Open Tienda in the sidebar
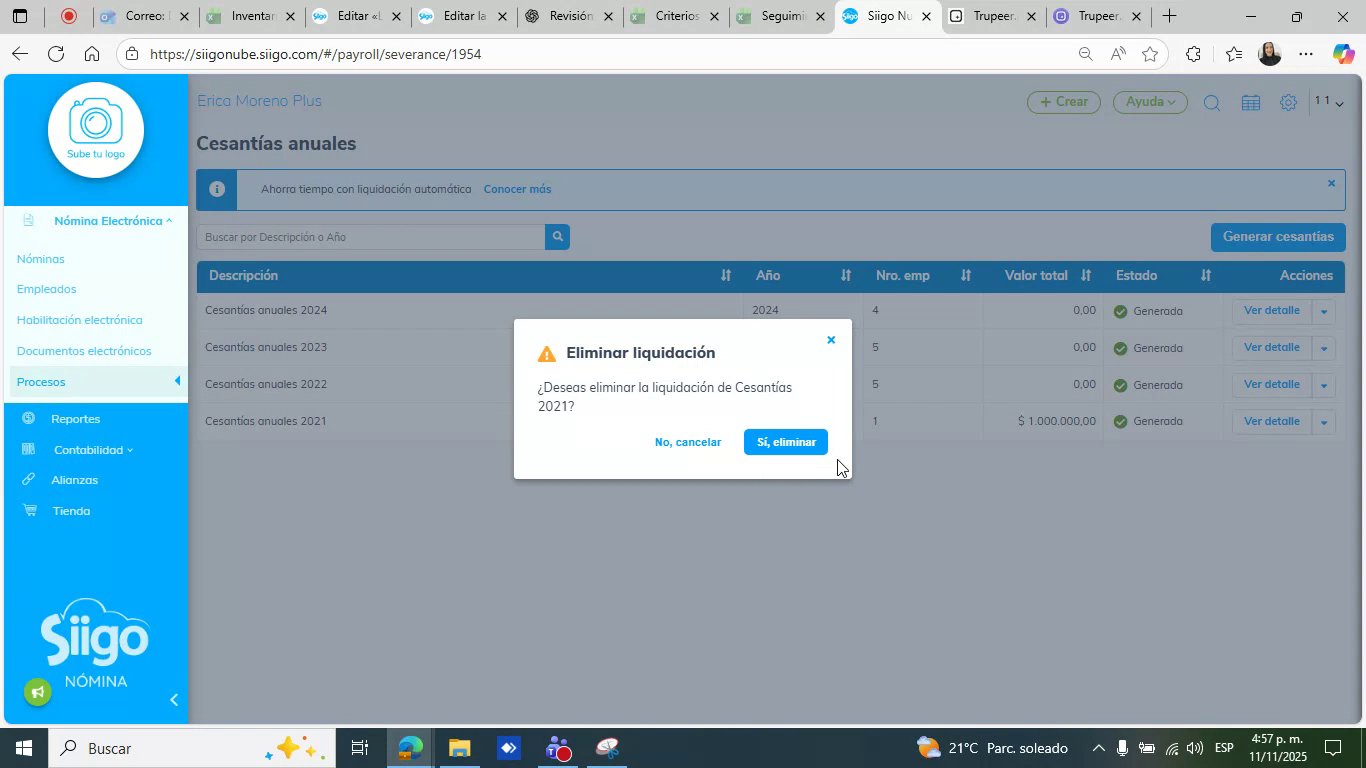This screenshot has height=768, width=1366. tap(71, 511)
